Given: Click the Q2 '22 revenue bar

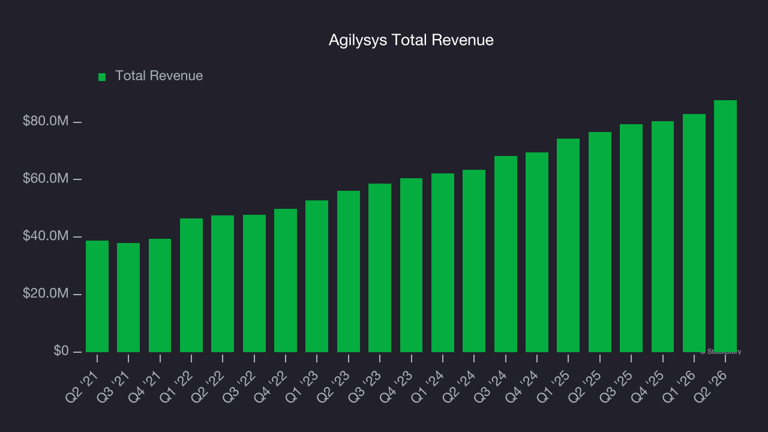Looking at the screenshot, I should pyautogui.click(x=222, y=284).
